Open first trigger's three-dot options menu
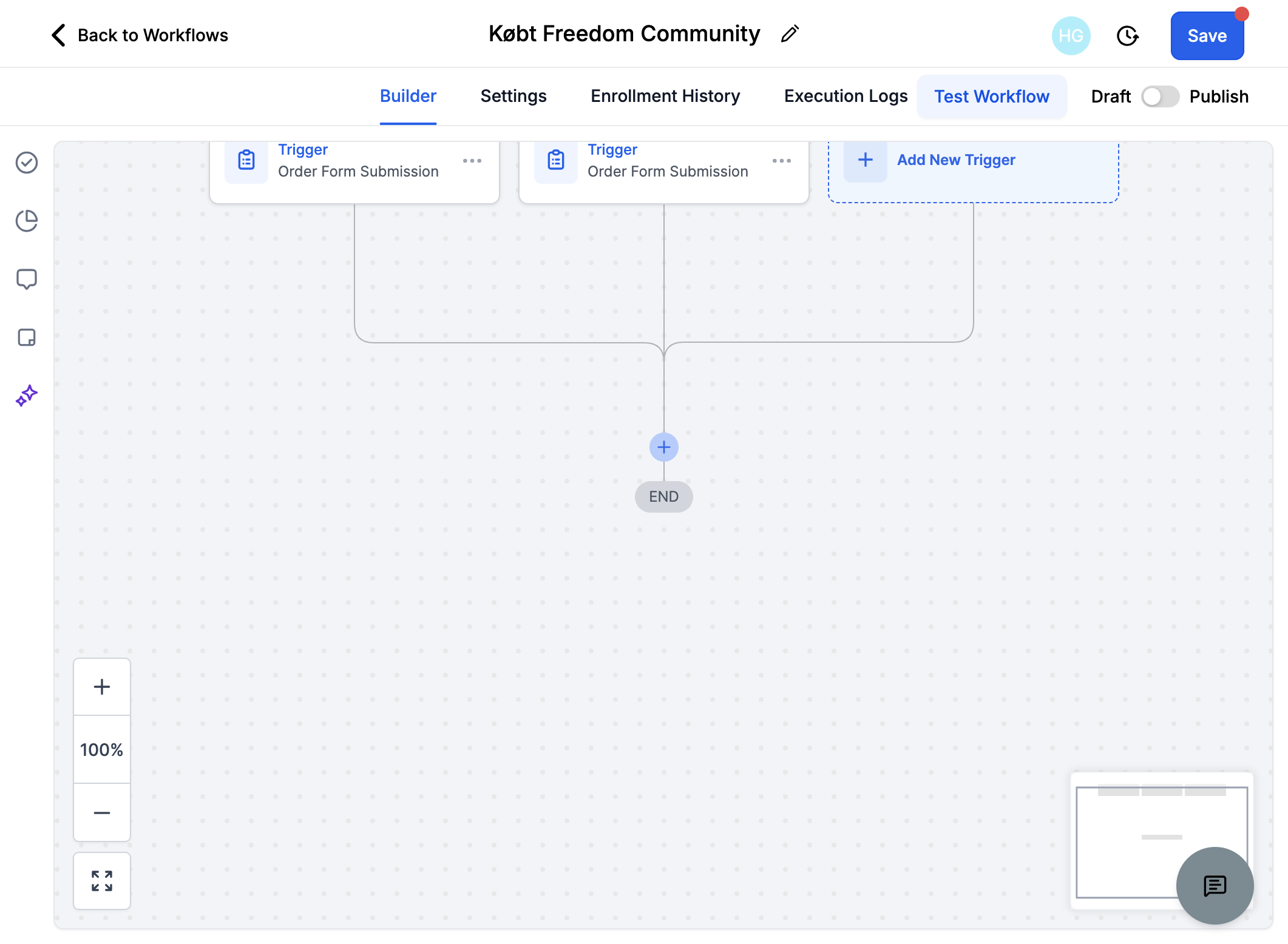 click(472, 161)
